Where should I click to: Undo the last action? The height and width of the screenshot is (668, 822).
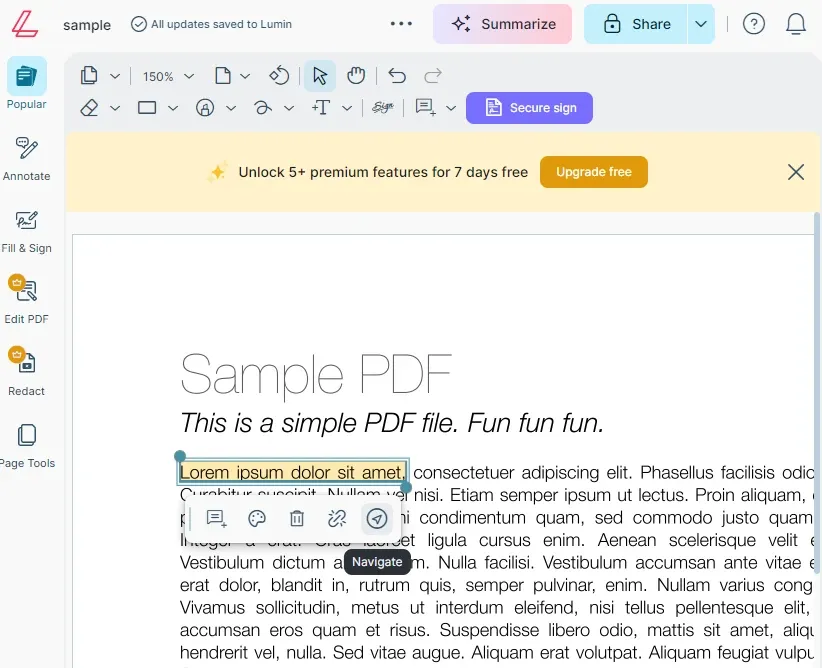click(394, 75)
